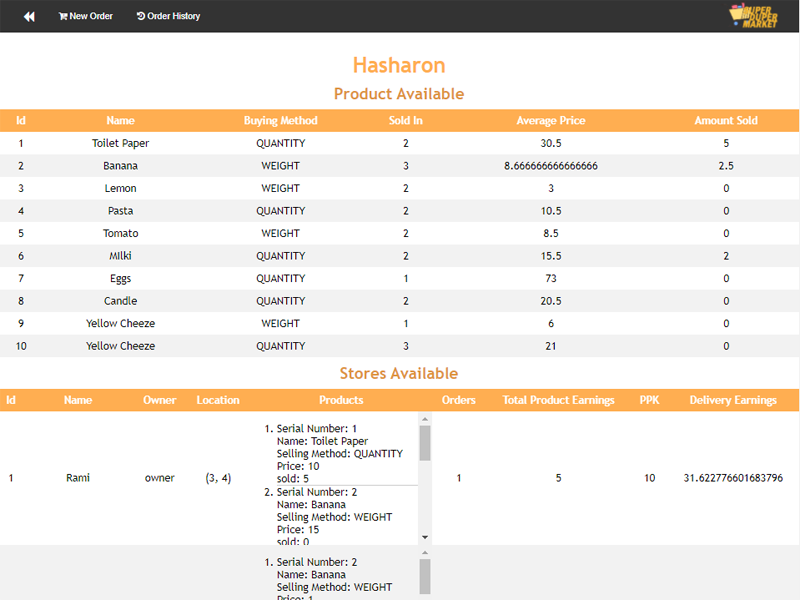The height and width of the screenshot is (600, 800).
Task: Click Serial Number: 2 in the second store's list
Action: 317,562
